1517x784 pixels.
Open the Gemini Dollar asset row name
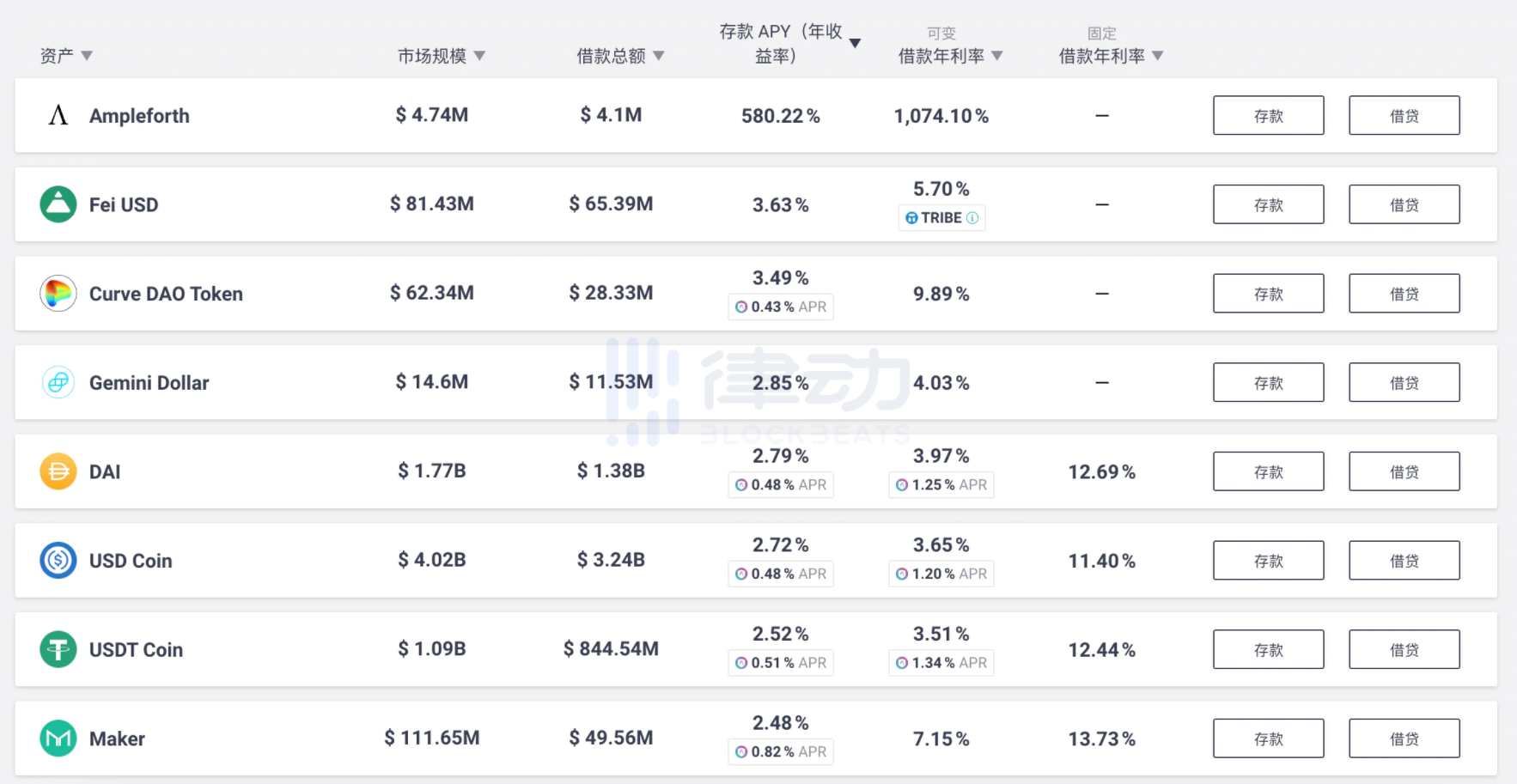pos(149,383)
